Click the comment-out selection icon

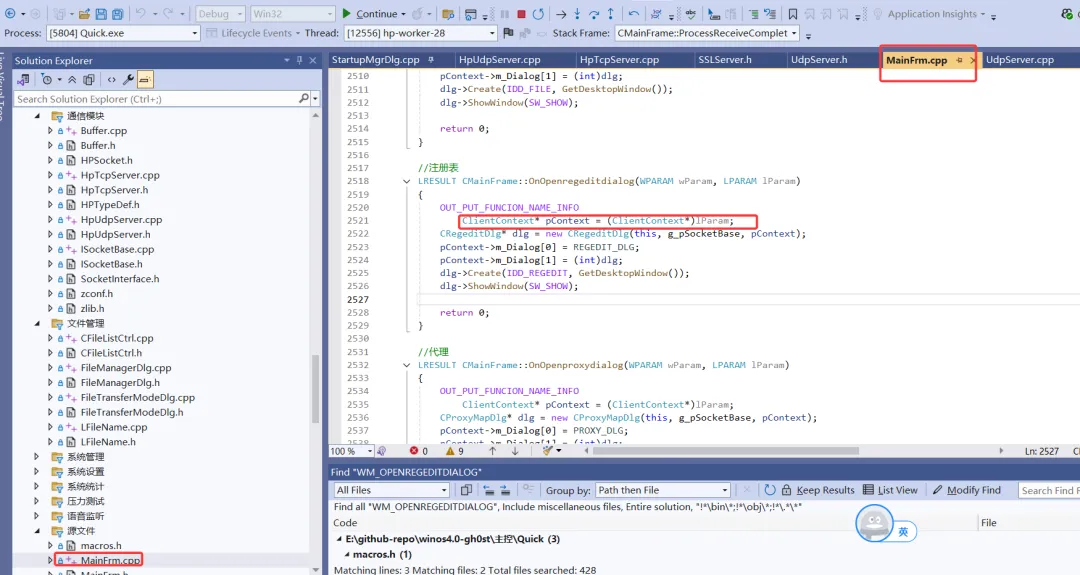click(x=754, y=14)
